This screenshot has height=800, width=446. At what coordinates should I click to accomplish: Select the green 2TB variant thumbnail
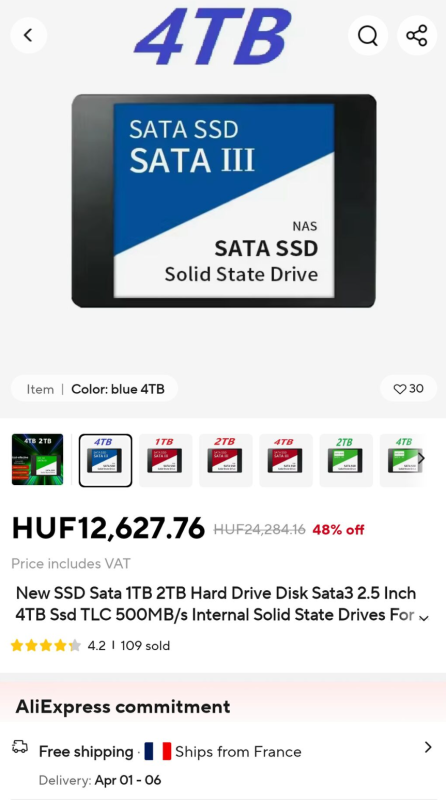(346, 460)
